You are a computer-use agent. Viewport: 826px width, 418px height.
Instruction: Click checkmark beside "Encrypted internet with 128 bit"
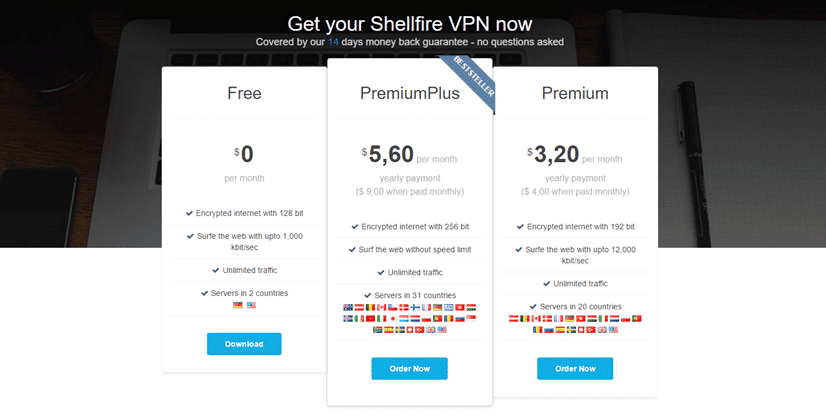coord(189,213)
